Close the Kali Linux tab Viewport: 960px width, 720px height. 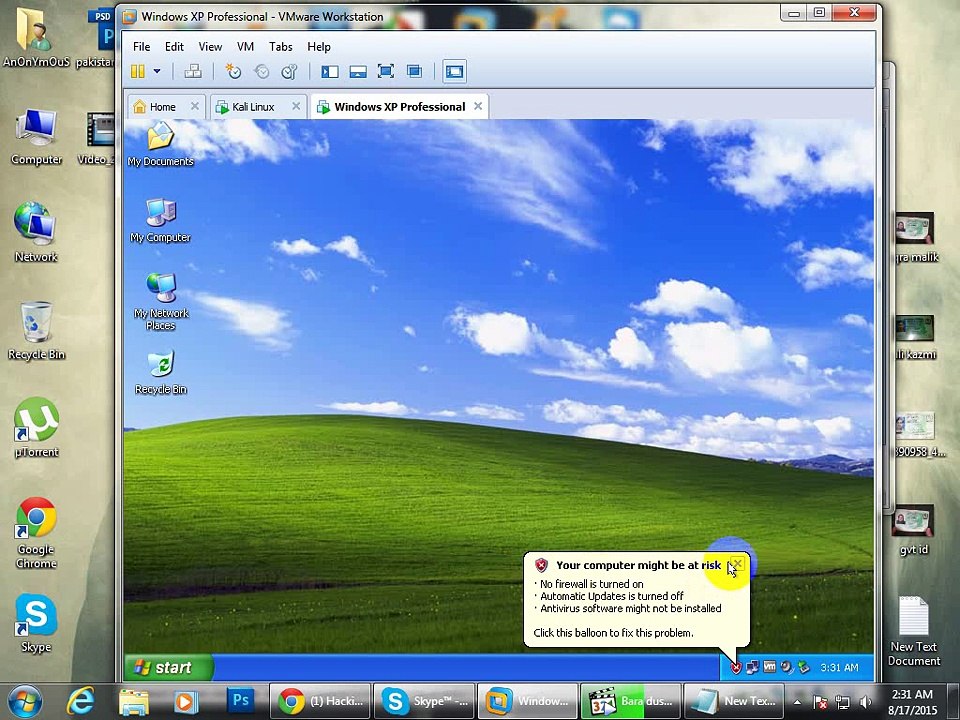point(296,106)
